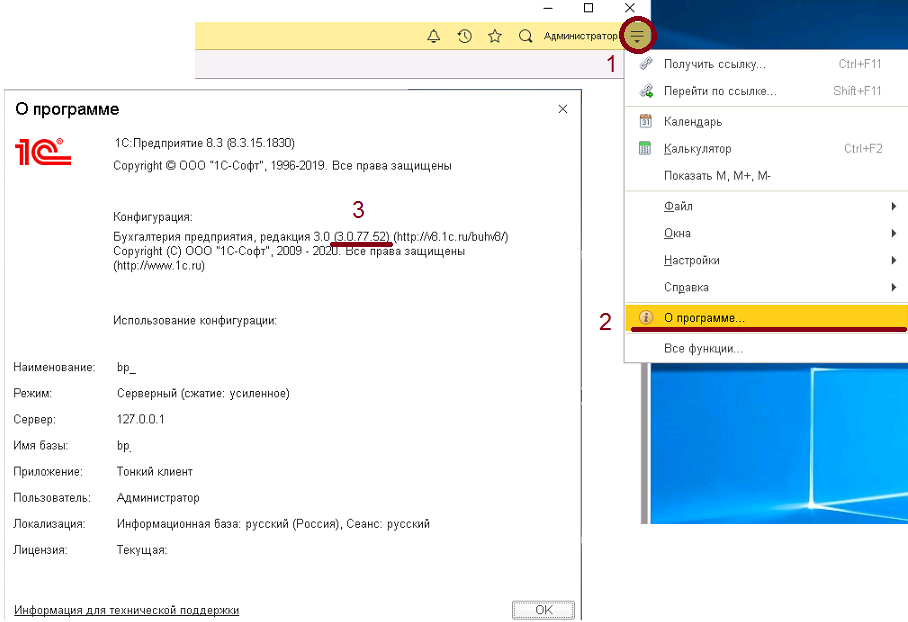Click the link icon beside Получить ссылку

pyautogui.click(x=646, y=64)
